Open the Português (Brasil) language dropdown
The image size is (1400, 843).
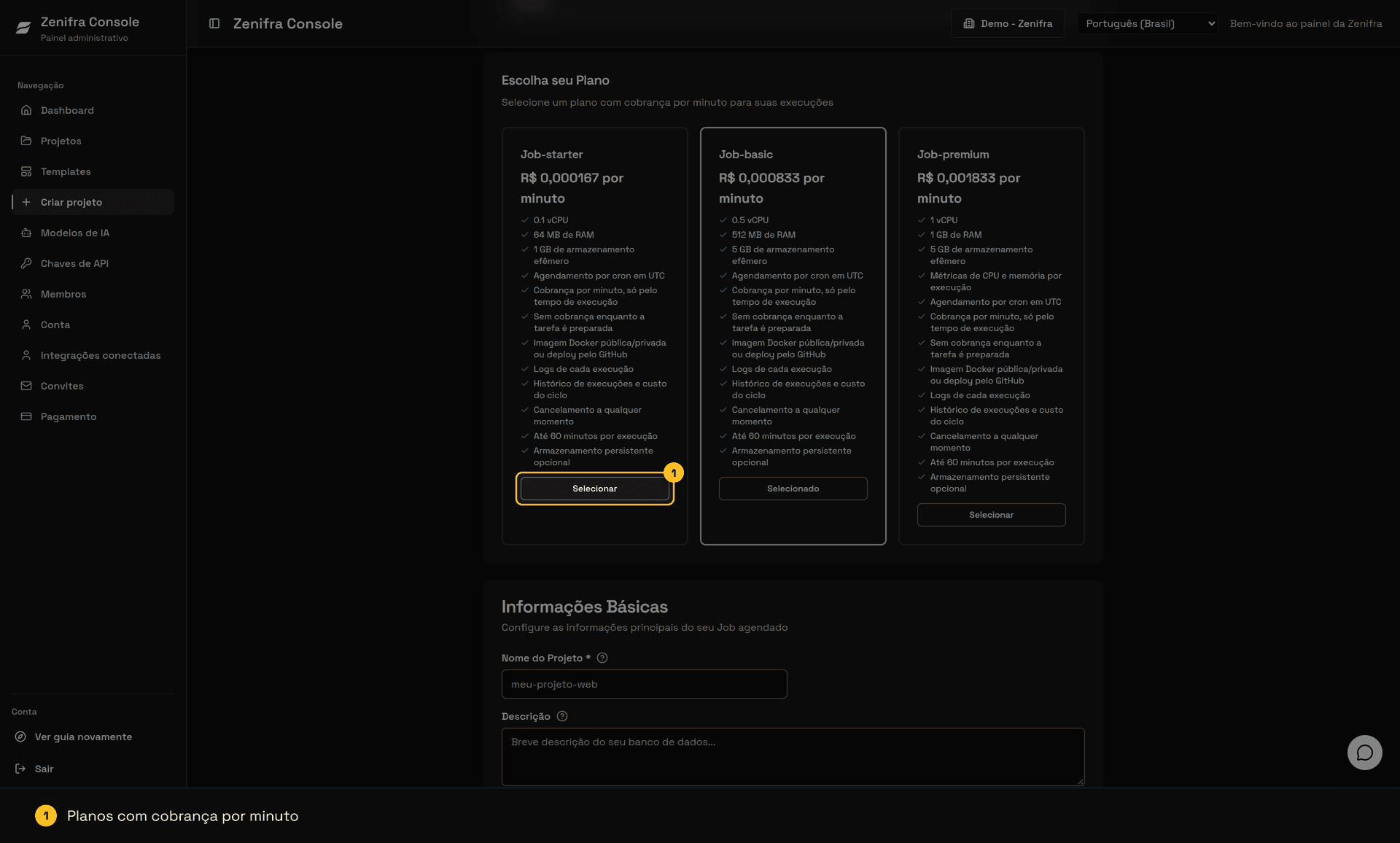click(1147, 23)
